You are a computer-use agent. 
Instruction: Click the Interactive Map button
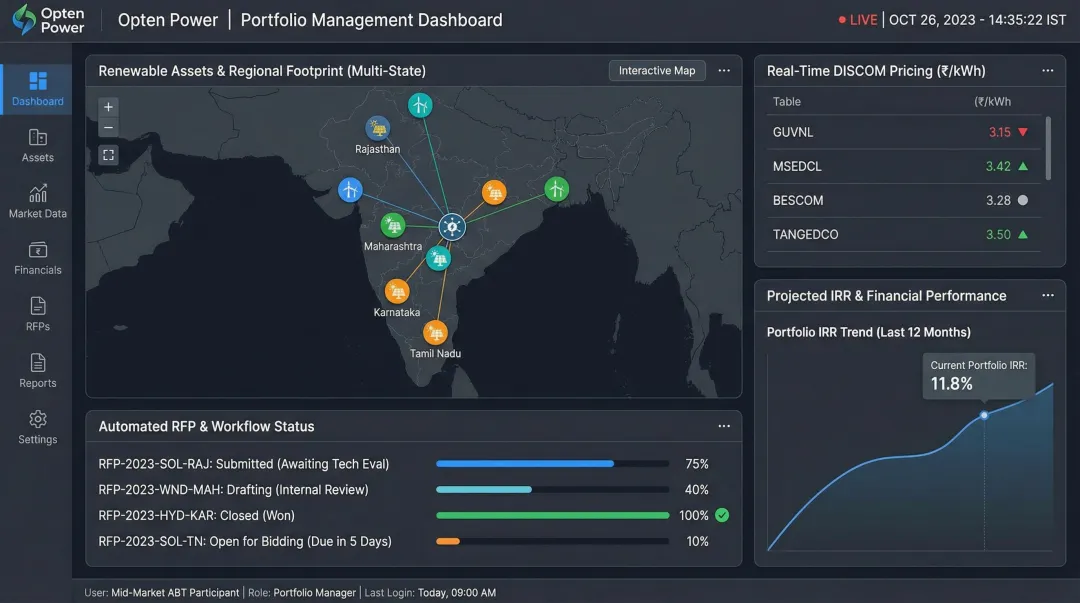point(657,70)
